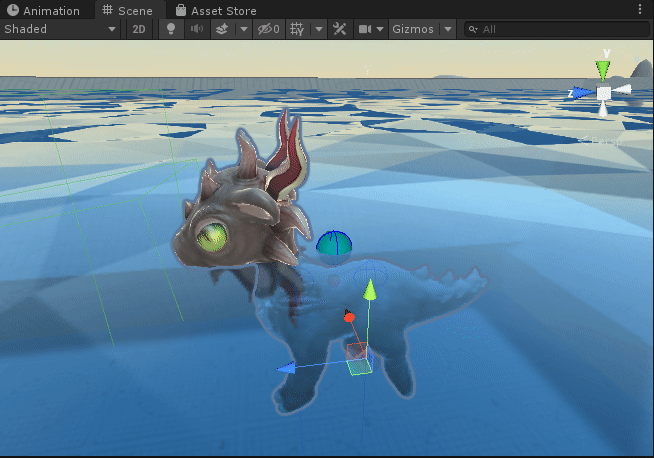Open scene camera settings icon
This screenshot has height=458, width=654.
(x=365, y=29)
